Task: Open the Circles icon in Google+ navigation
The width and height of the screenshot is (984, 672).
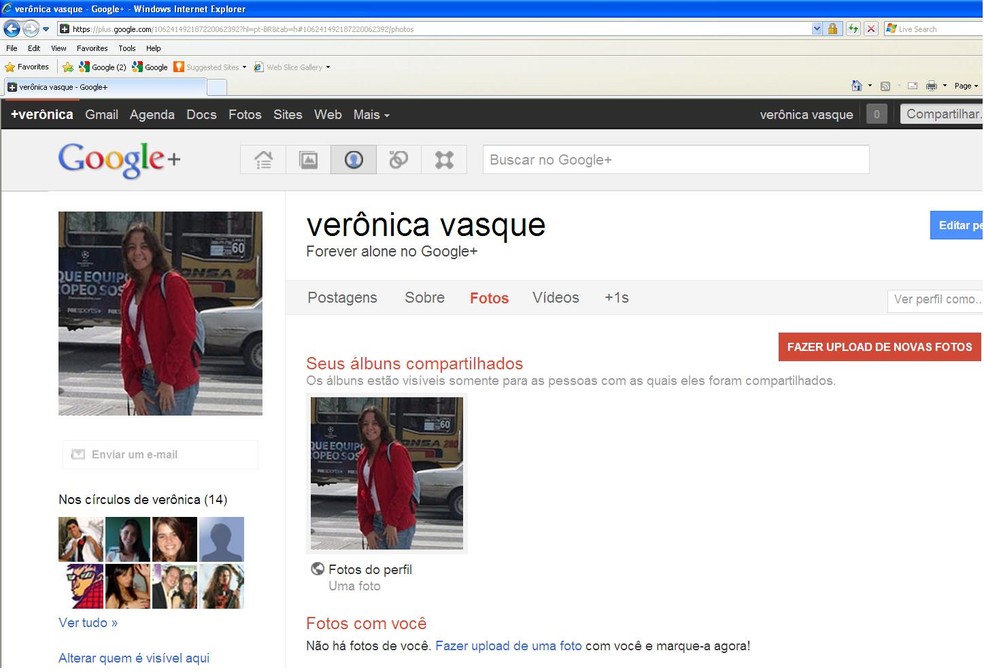Action: (x=398, y=159)
